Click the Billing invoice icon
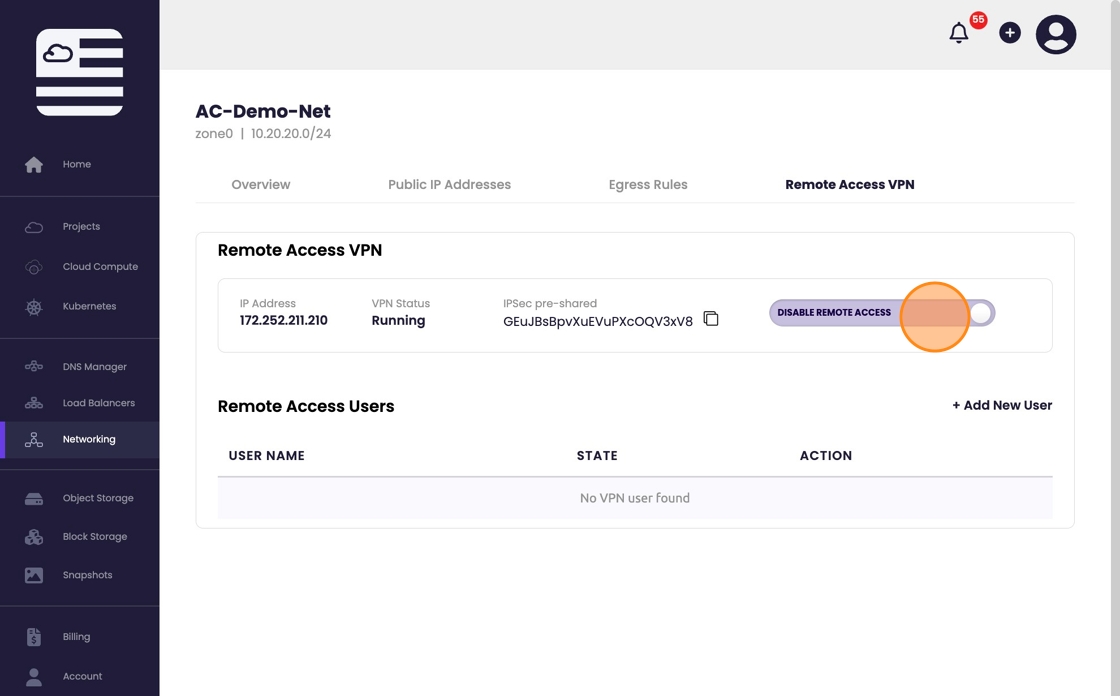The height and width of the screenshot is (696, 1120). 34,637
